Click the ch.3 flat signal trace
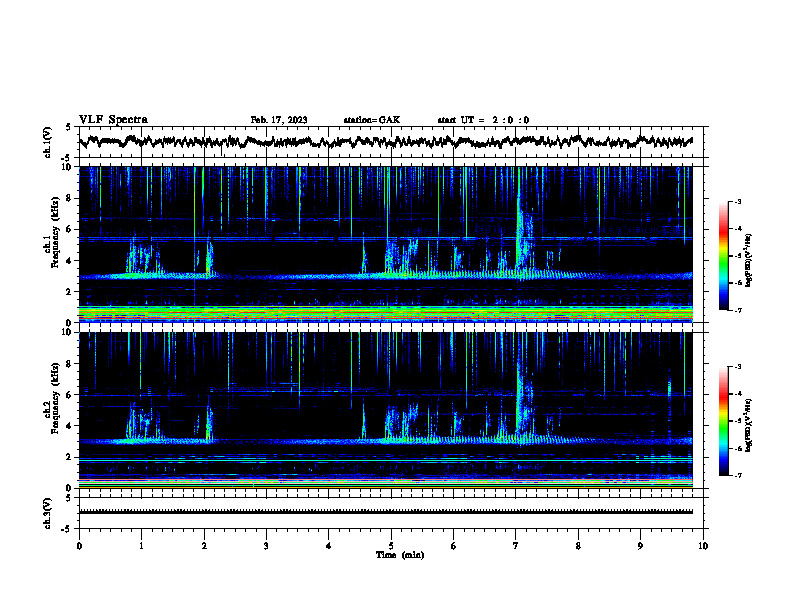Image resolution: width=792 pixels, height=612 pixels. click(385, 512)
